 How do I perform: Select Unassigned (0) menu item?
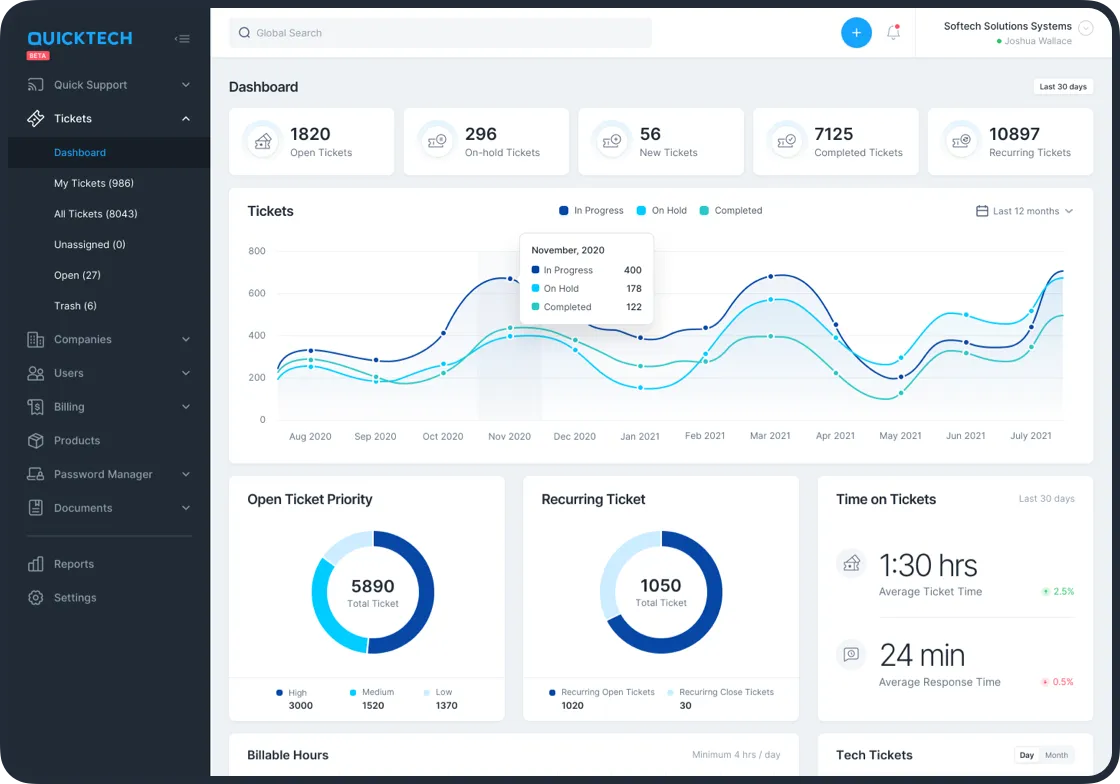tap(90, 245)
